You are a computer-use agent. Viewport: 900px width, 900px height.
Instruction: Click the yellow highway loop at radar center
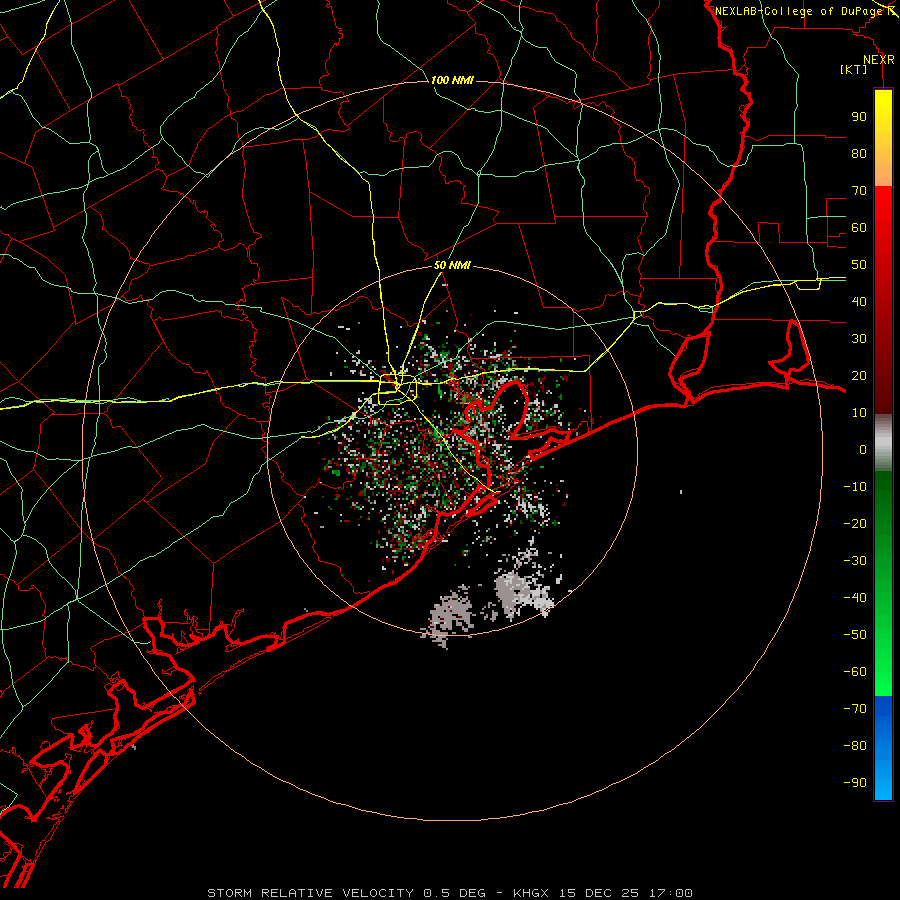(396, 388)
